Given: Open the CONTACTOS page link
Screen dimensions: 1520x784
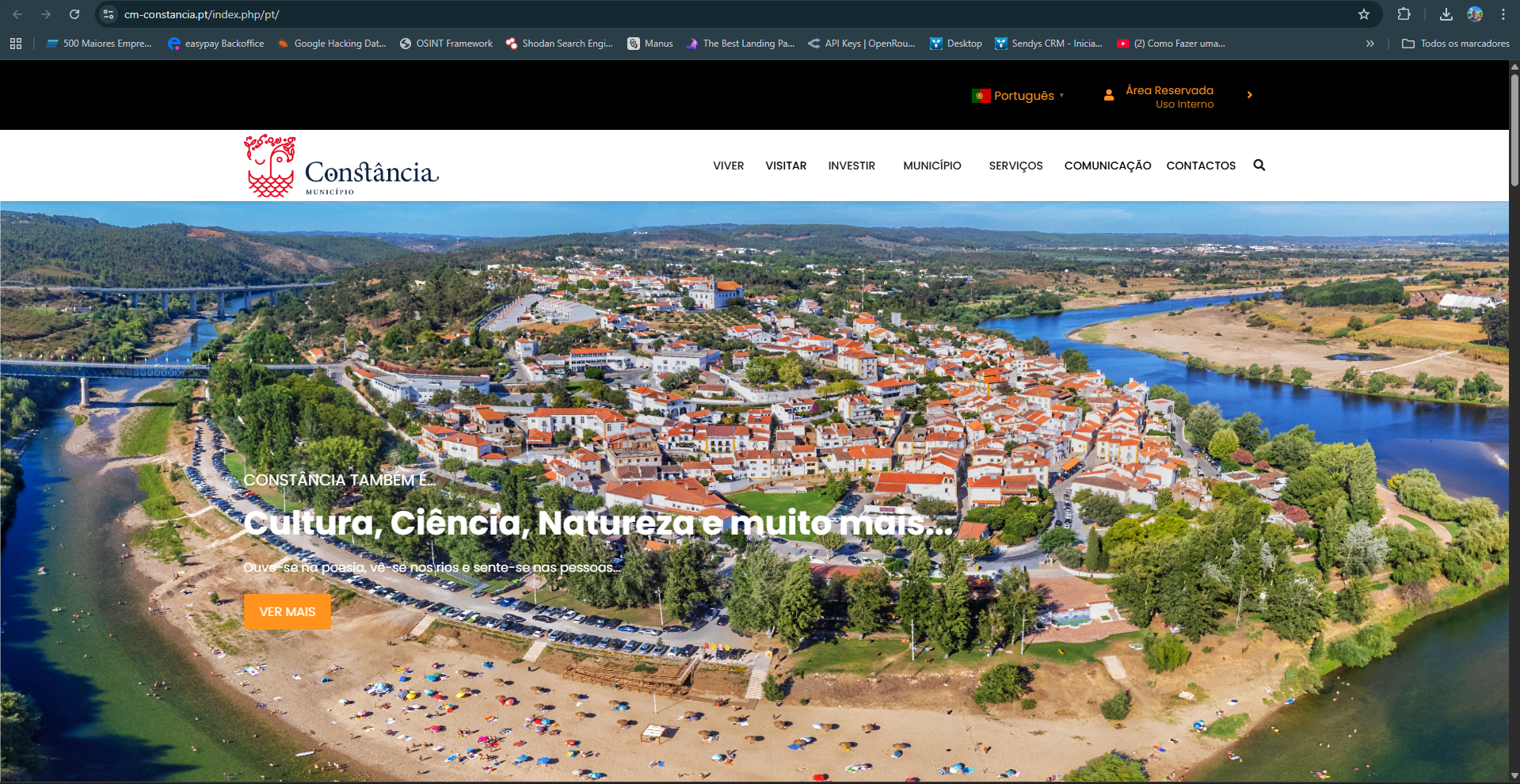Looking at the screenshot, I should click(1201, 166).
